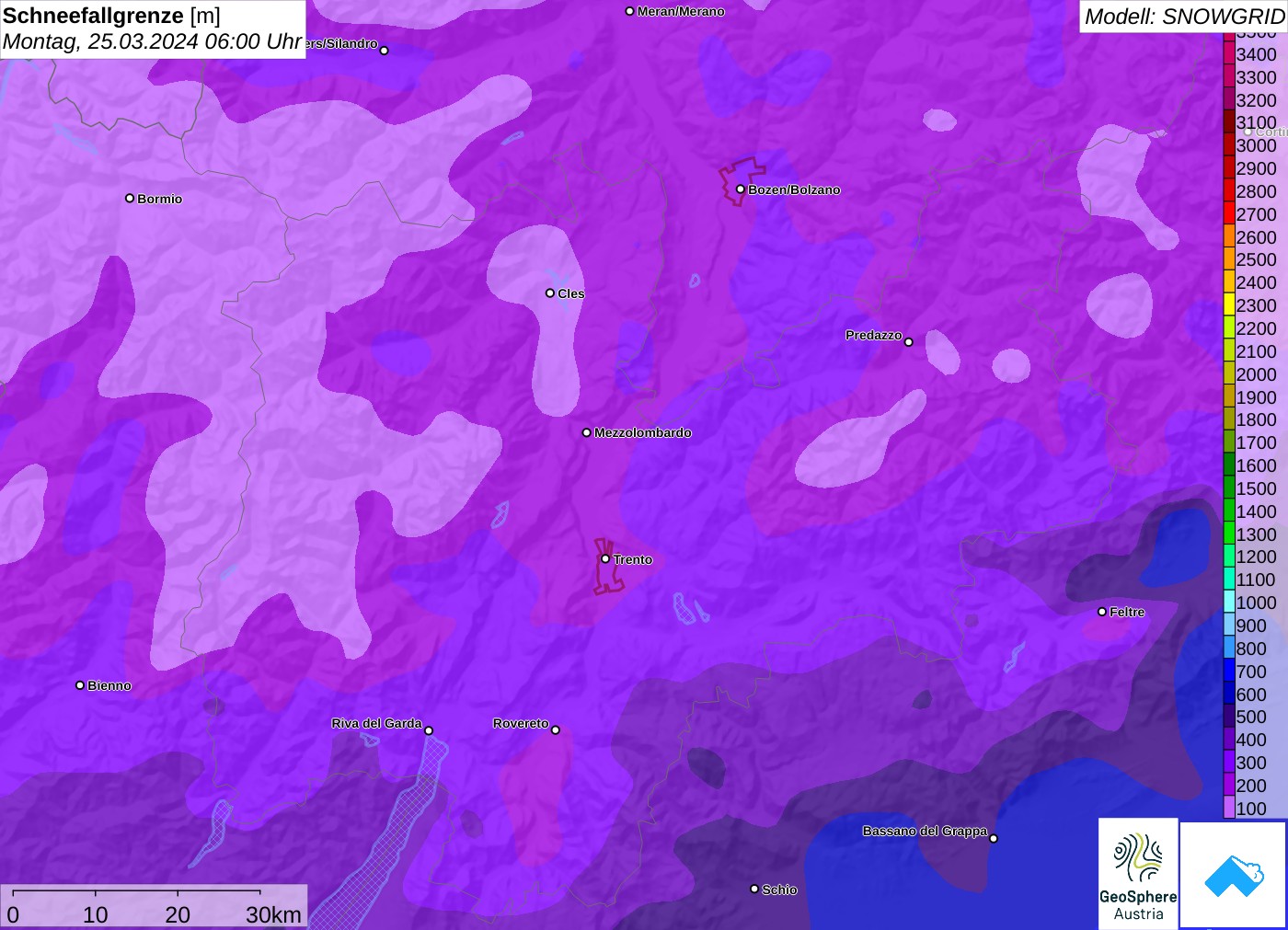Pick the 200 m legend color swatch
The height and width of the screenshot is (930, 1288).
(x=1229, y=785)
